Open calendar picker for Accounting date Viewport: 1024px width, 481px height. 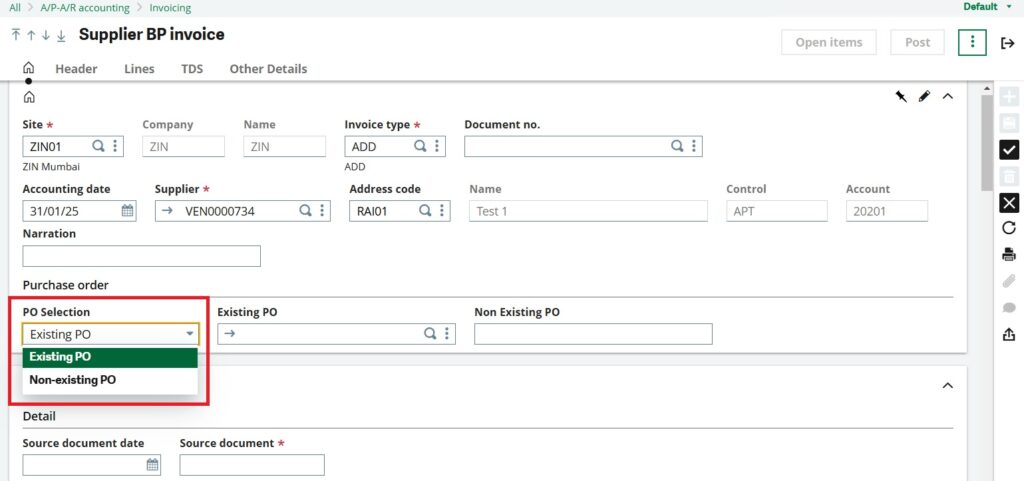(x=128, y=211)
